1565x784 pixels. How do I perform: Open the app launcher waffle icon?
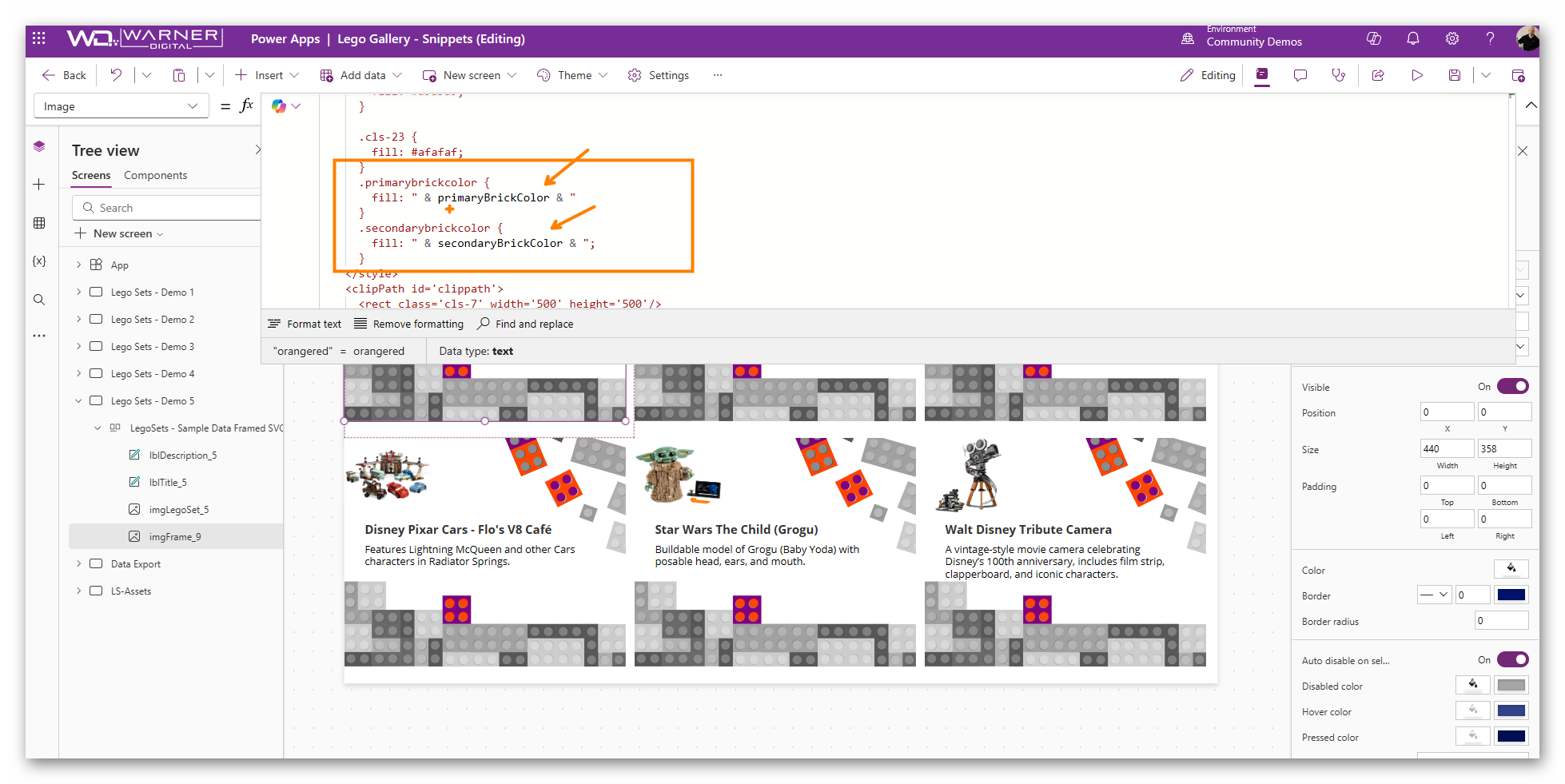point(38,38)
